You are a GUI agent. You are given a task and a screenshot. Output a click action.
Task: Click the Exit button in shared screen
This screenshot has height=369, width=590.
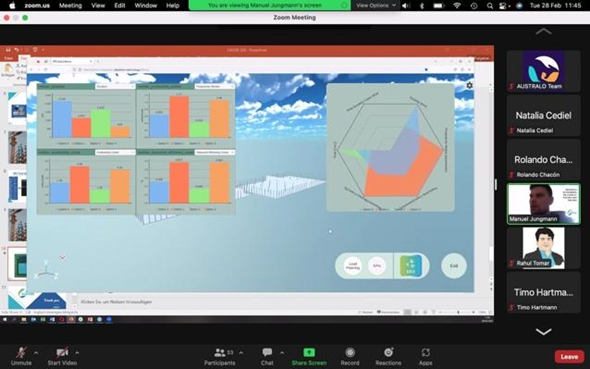coord(454,266)
